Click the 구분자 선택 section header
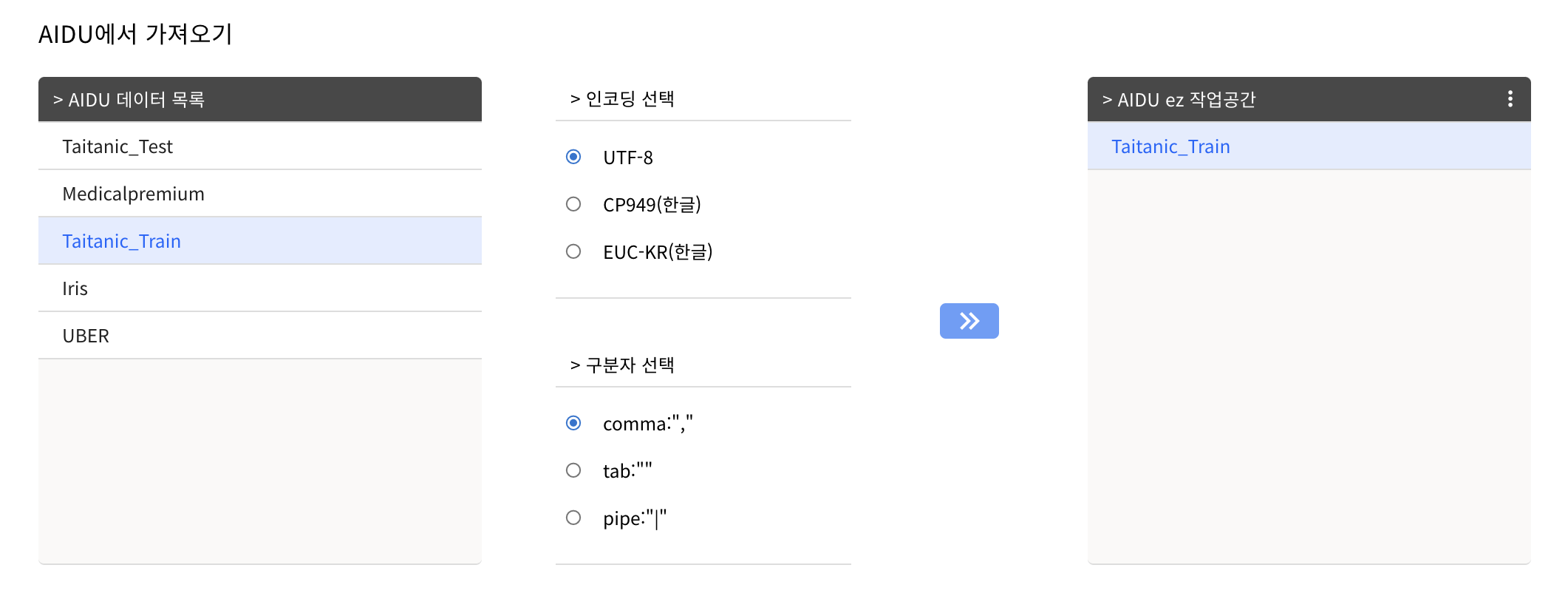 (x=703, y=365)
